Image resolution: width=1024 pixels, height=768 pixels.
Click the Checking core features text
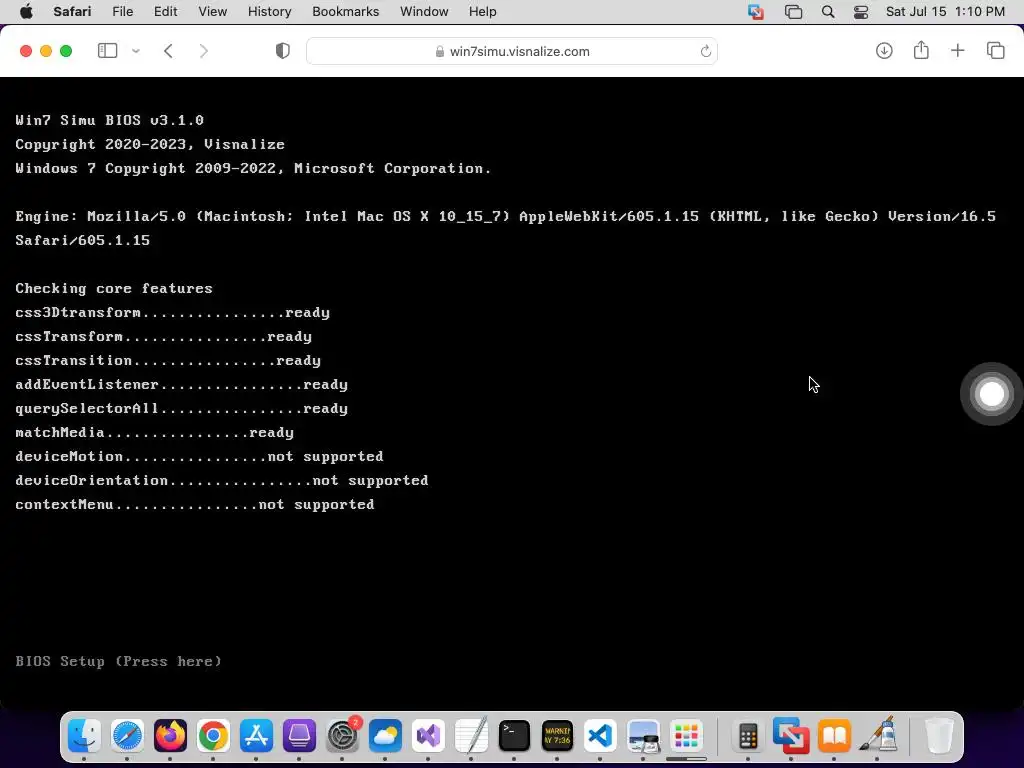pos(114,289)
